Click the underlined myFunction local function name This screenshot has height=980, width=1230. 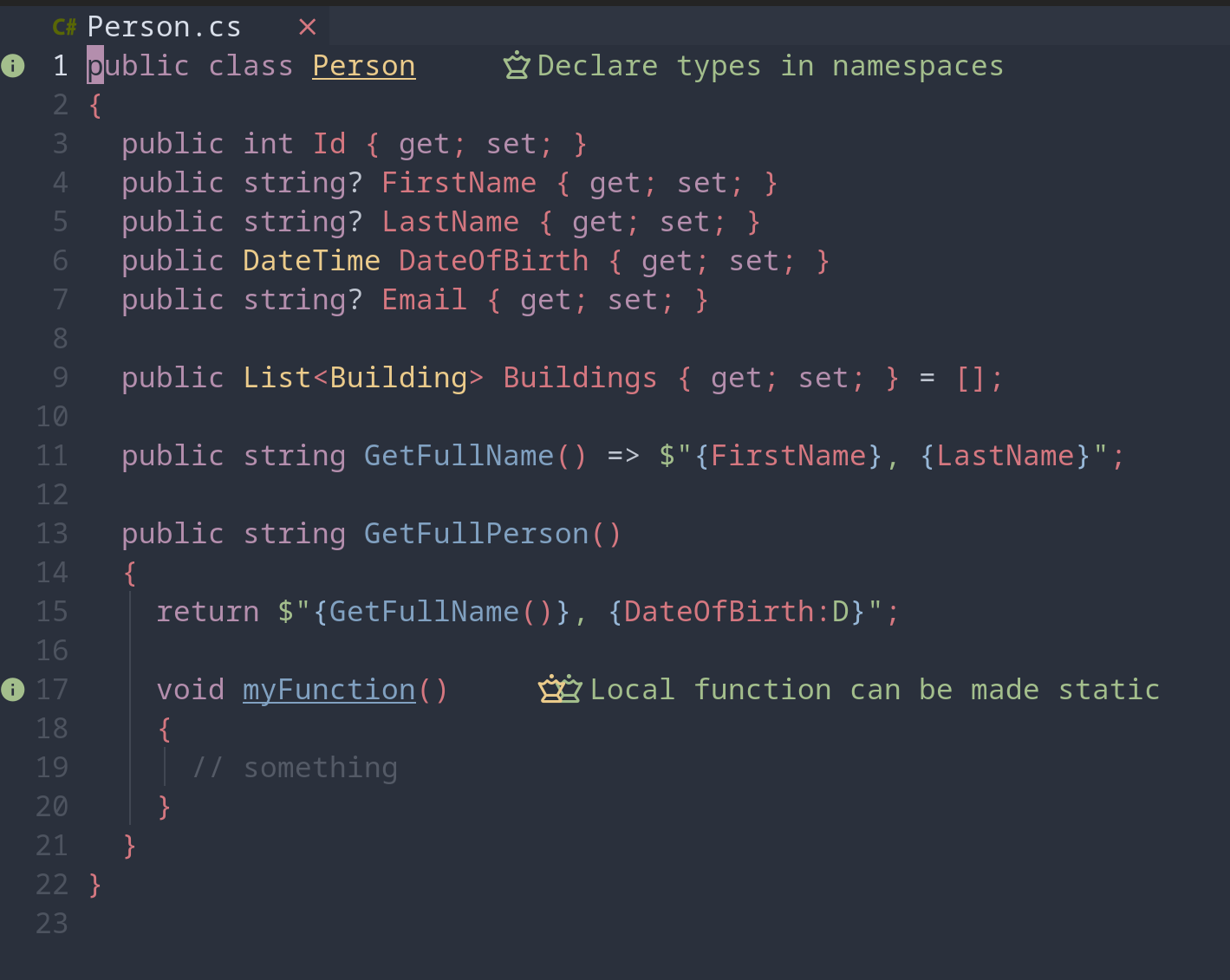[329, 691]
